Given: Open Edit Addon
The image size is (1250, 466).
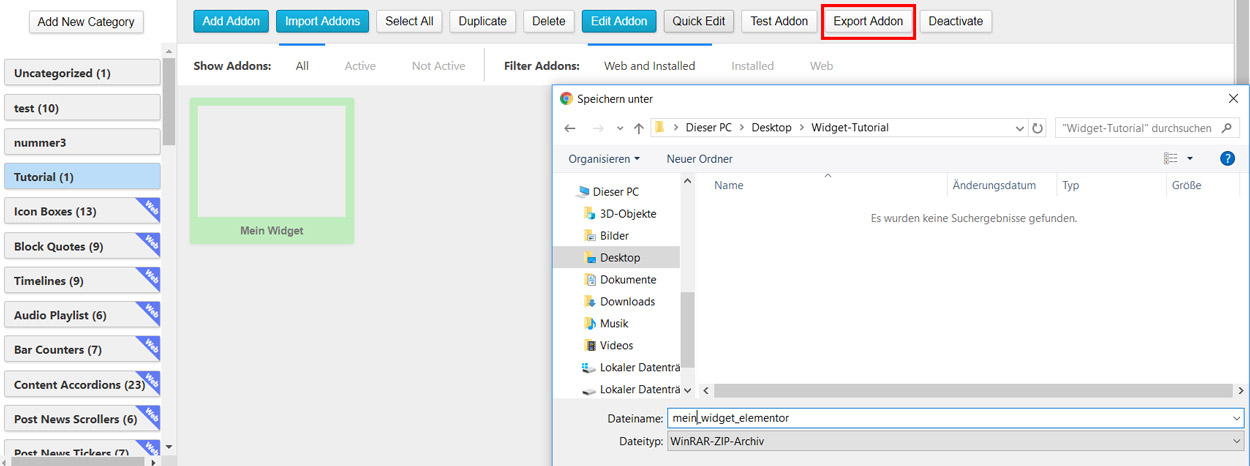Looking at the screenshot, I should (619, 21).
